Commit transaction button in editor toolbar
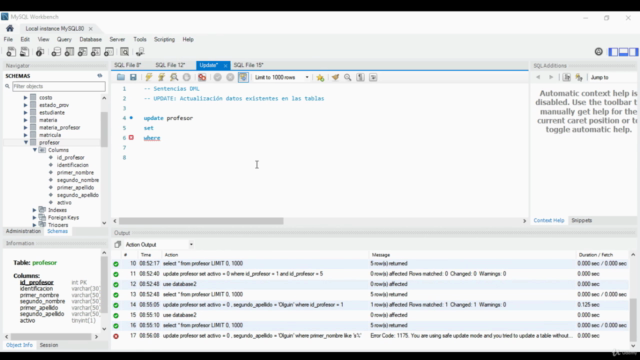This screenshot has width=640, height=360. click(218, 77)
